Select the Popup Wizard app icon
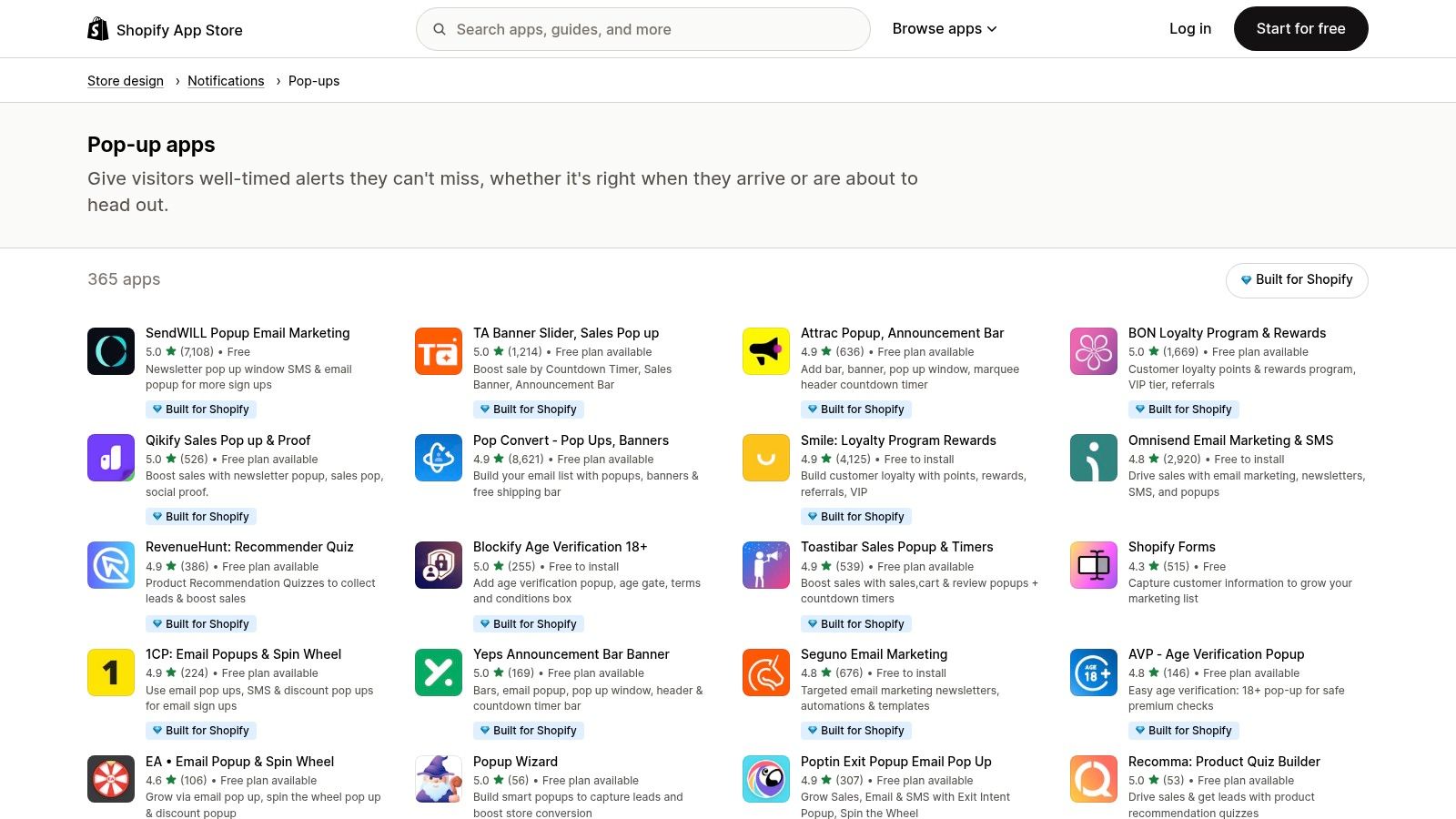1456x819 pixels. (x=438, y=779)
